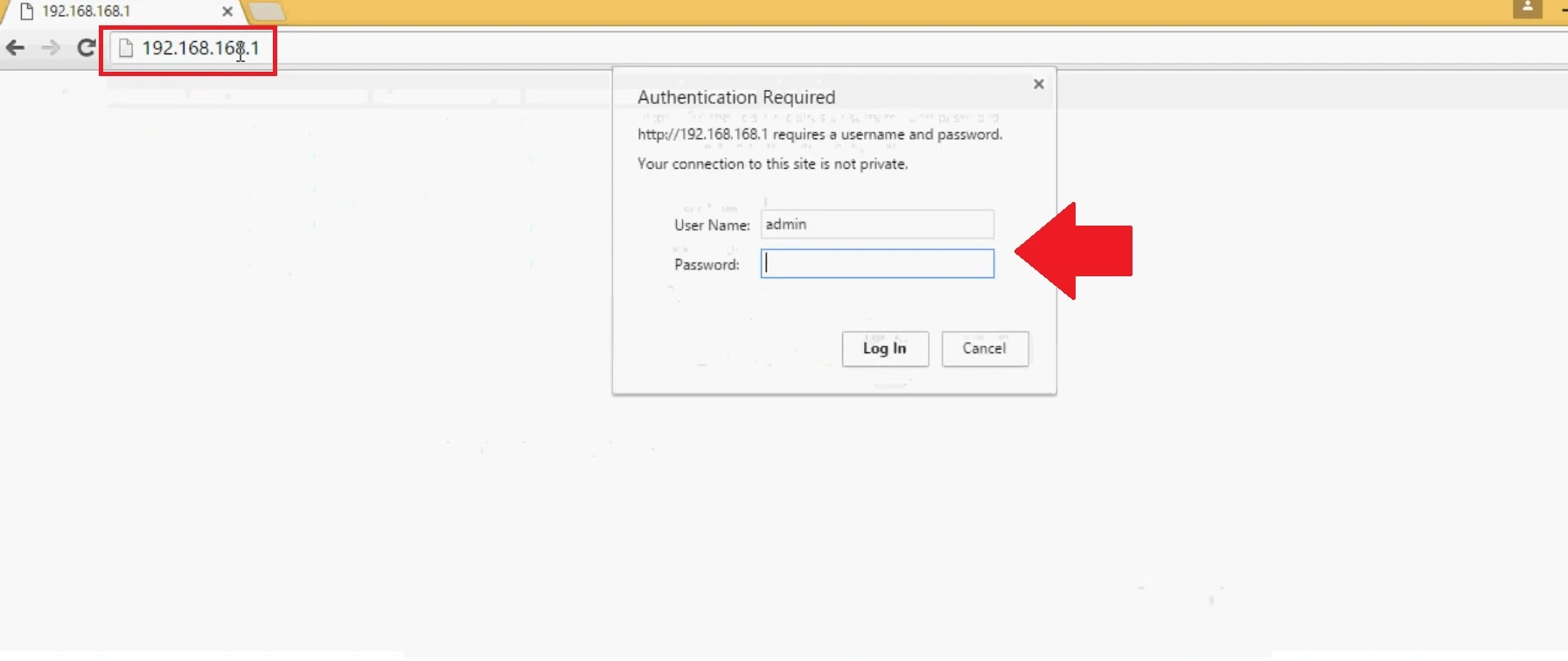Click the favicon on the browser tab
The image size is (1568, 661).
coord(26,11)
